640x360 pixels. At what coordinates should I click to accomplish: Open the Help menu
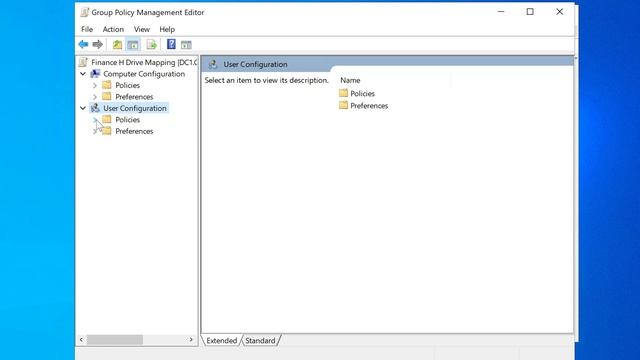167,29
